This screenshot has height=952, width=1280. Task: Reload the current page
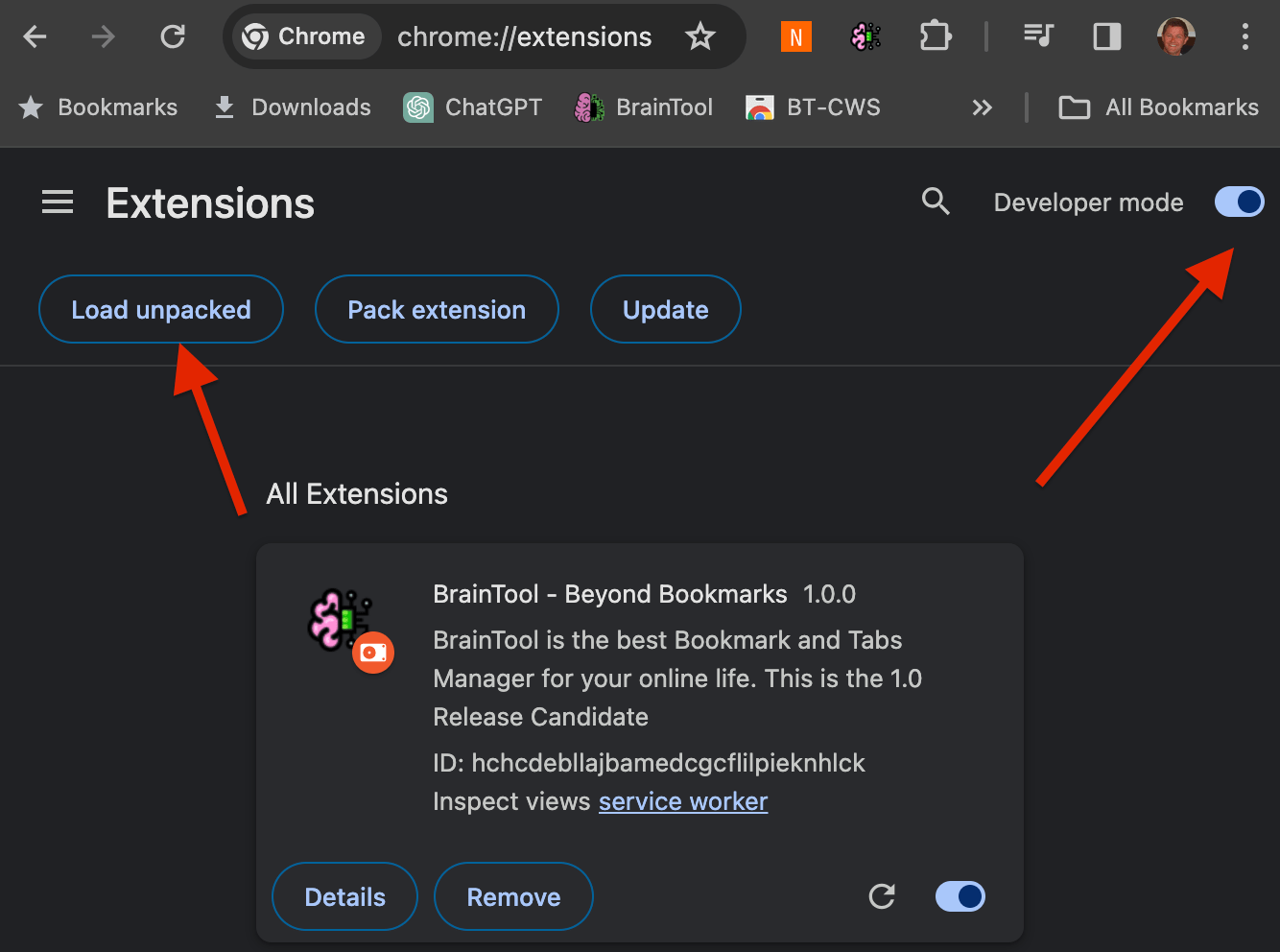click(x=173, y=36)
